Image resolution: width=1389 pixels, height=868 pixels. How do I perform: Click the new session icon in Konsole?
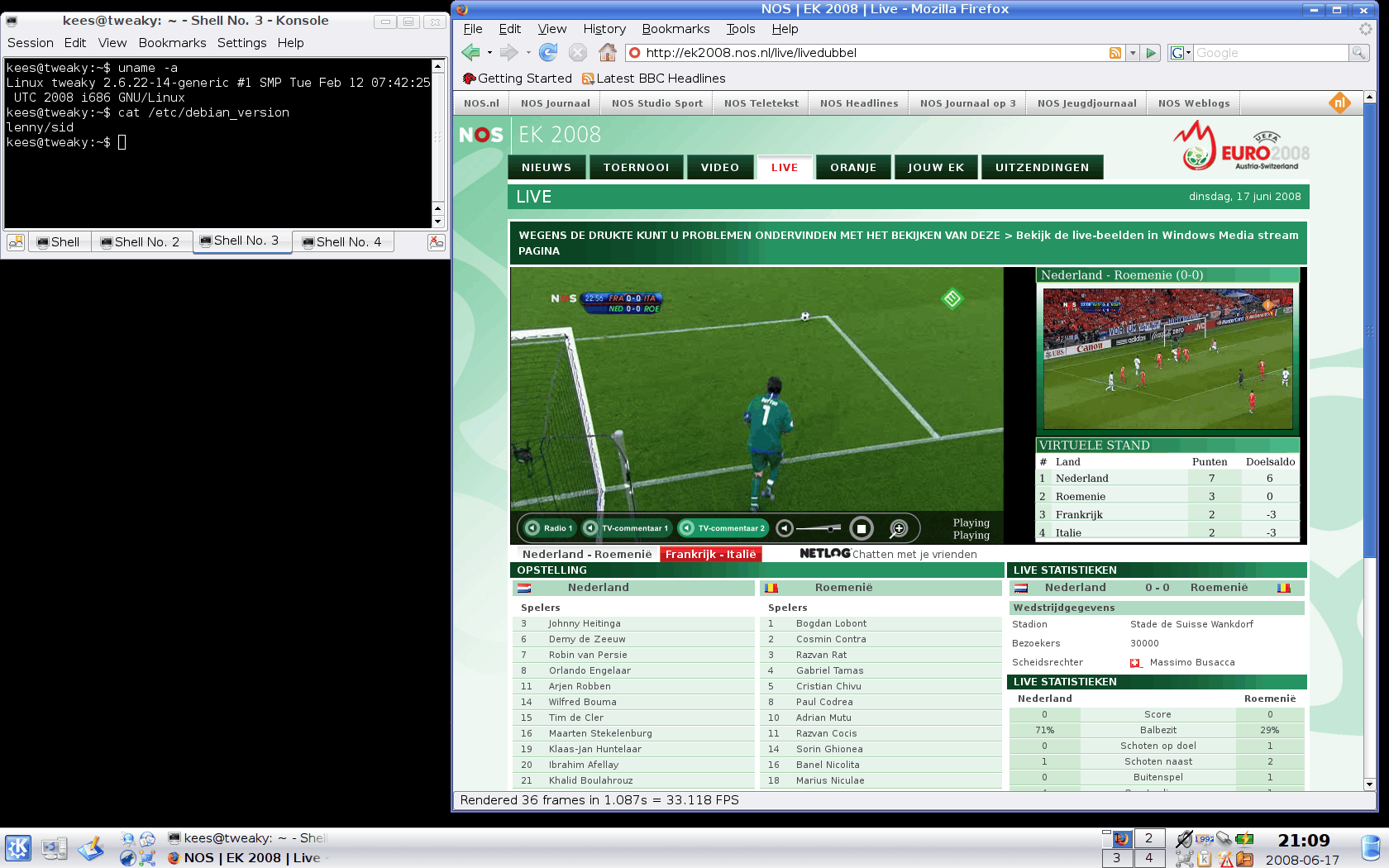[x=16, y=242]
